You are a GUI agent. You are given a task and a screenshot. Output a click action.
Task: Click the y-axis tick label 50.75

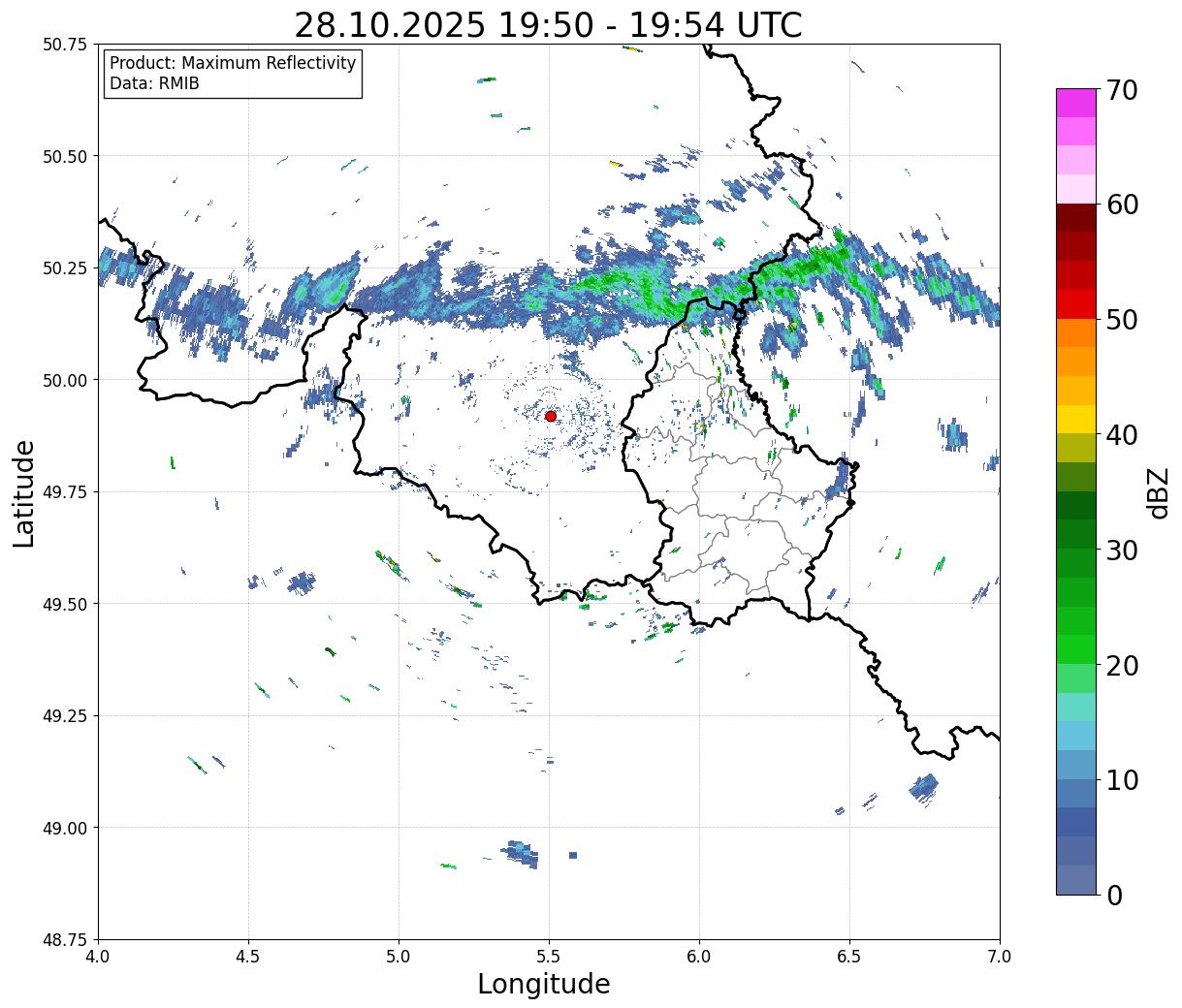point(65,45)
